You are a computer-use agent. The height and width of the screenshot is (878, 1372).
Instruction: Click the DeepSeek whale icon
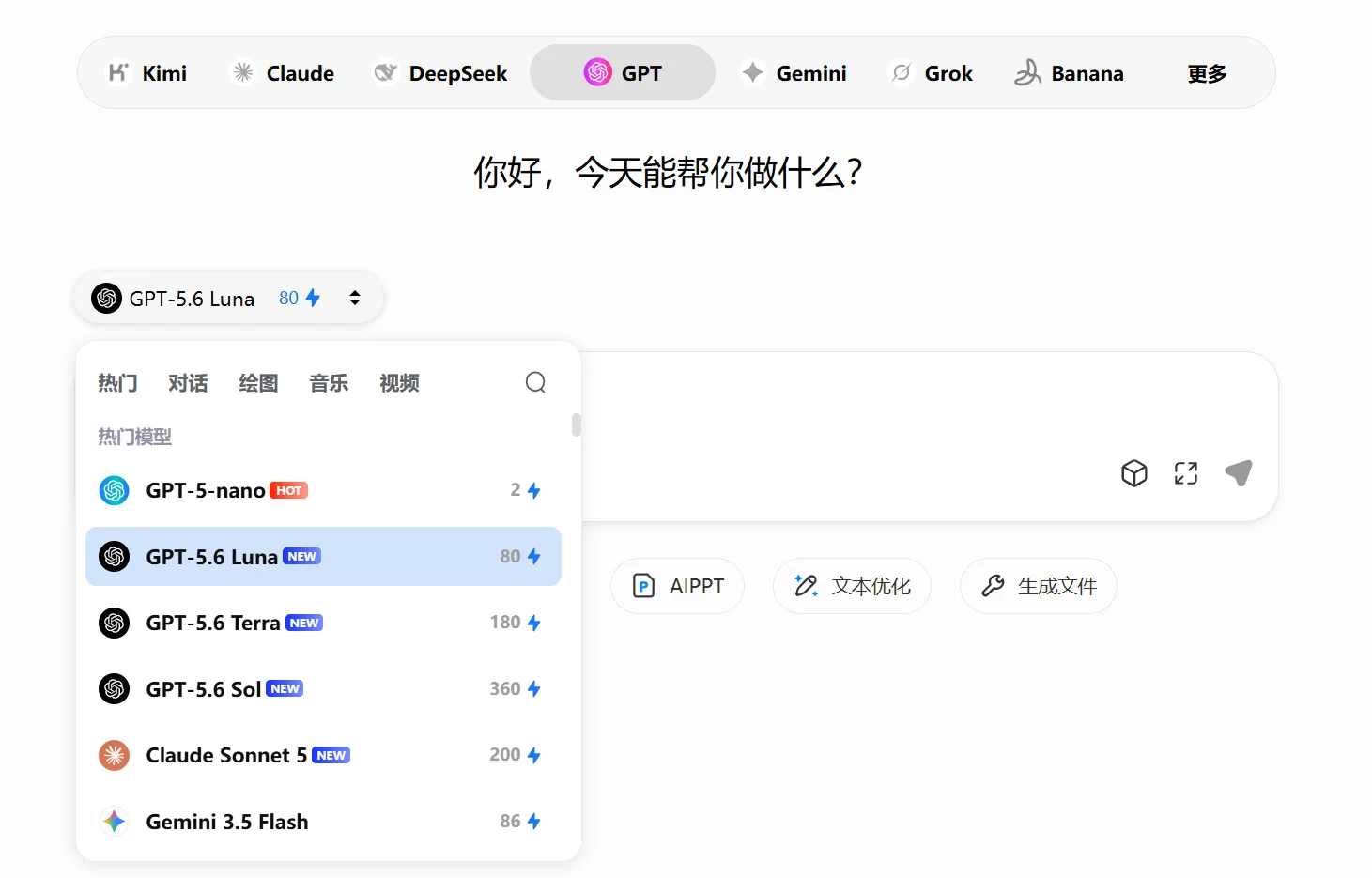click(385, 72)
